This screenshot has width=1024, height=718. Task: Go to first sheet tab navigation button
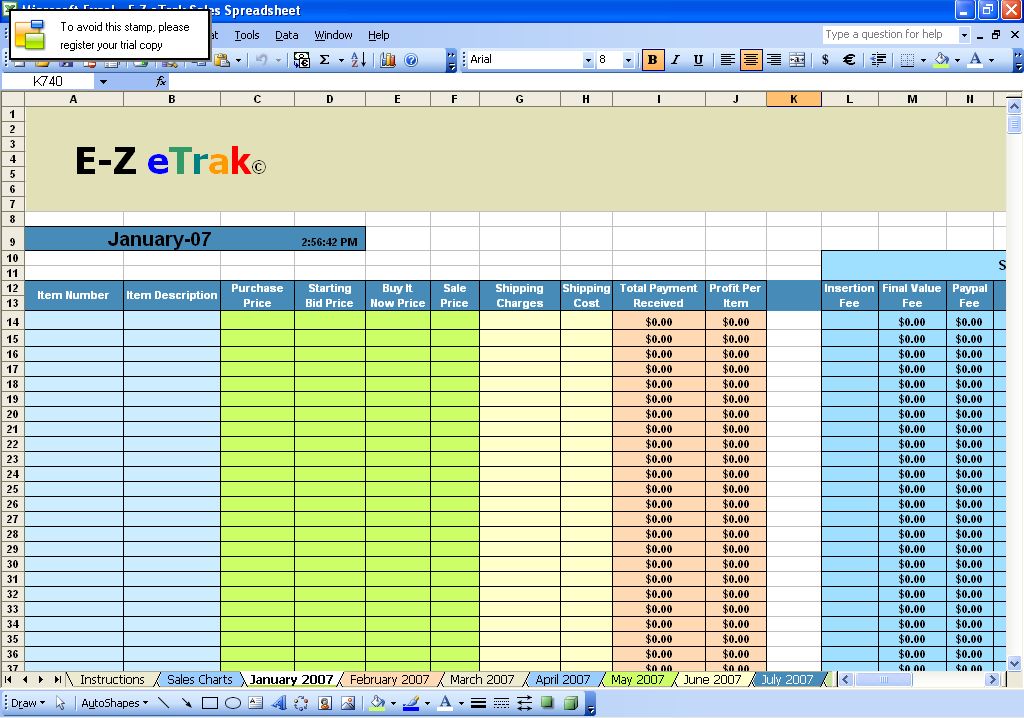[8, 679]
